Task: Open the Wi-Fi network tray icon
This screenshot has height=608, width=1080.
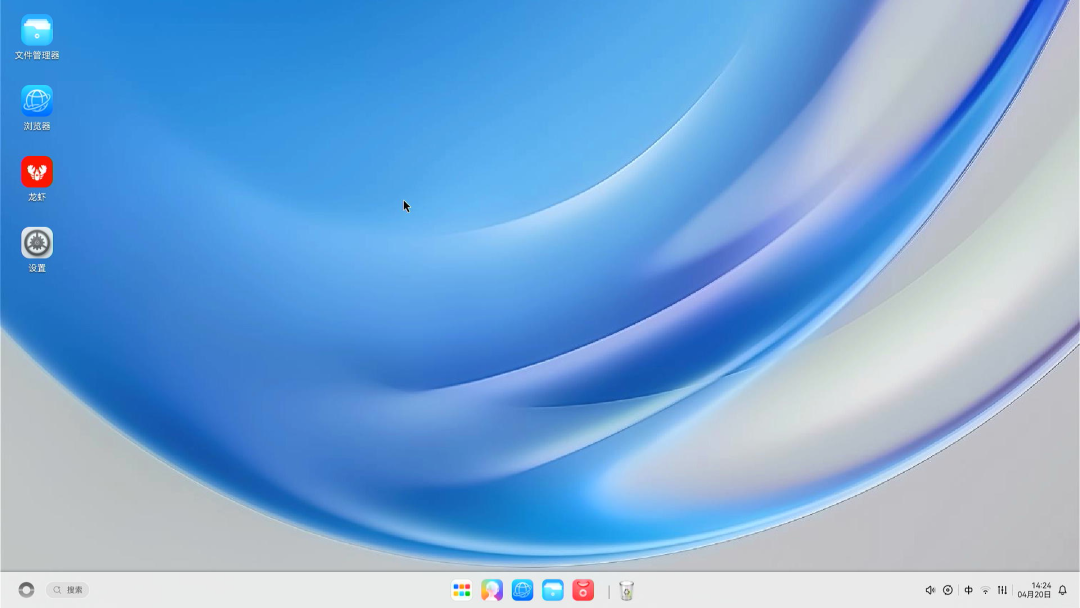Action: (985, 590)
